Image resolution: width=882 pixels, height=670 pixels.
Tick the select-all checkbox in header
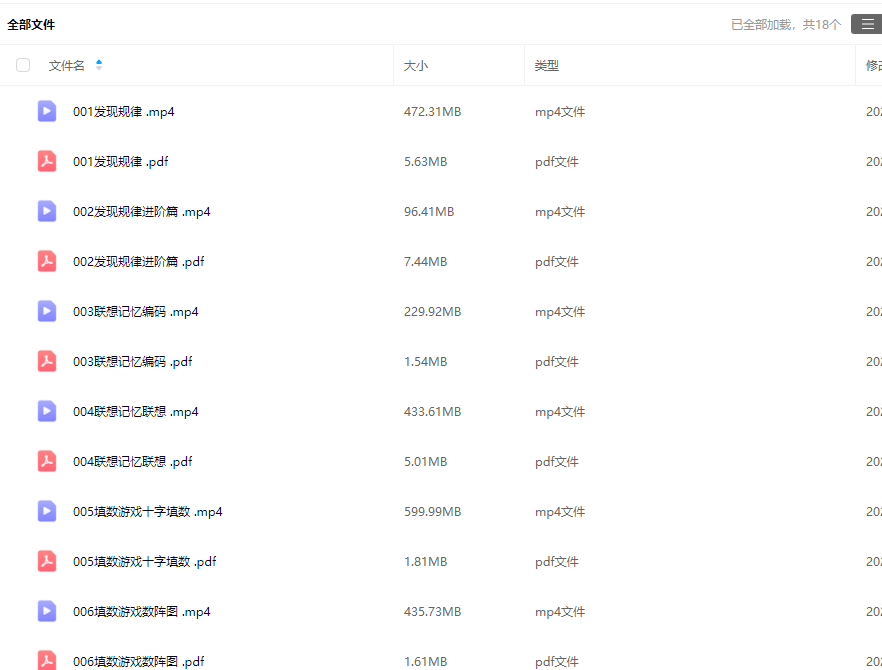point(23,65)
